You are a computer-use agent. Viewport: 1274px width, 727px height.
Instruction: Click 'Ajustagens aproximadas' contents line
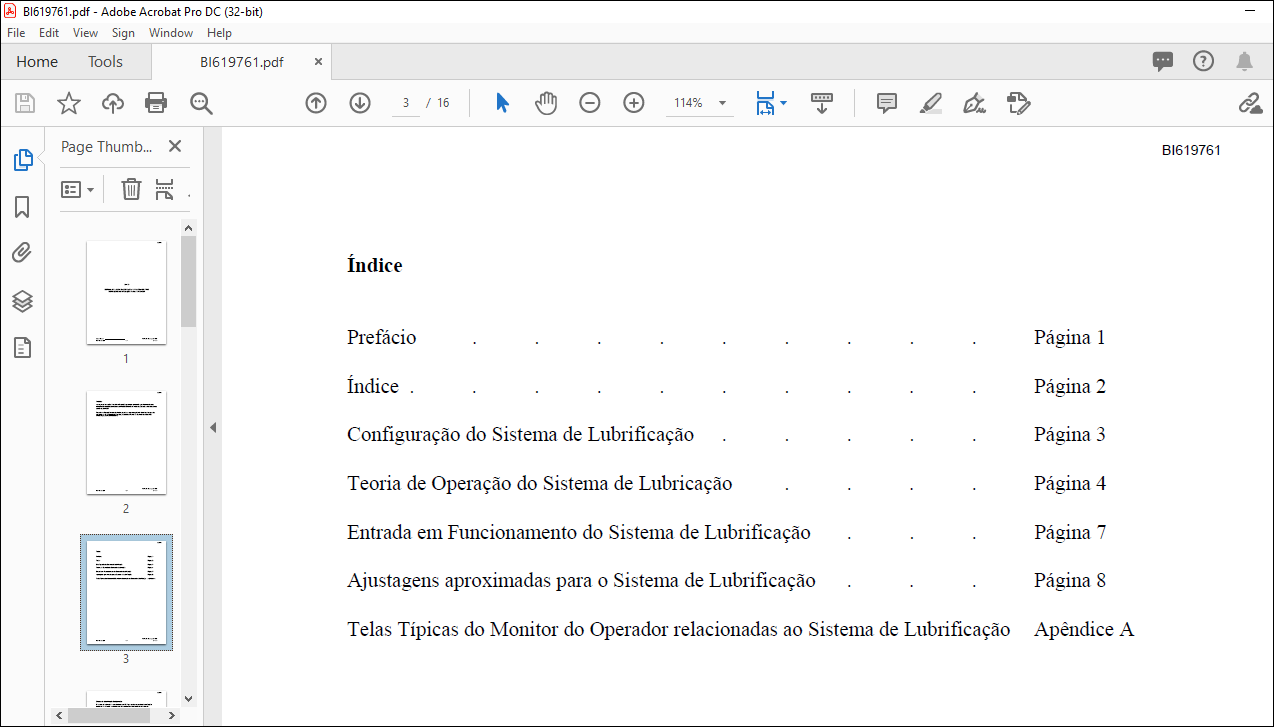pyautogui.click(x=581, y=580)
